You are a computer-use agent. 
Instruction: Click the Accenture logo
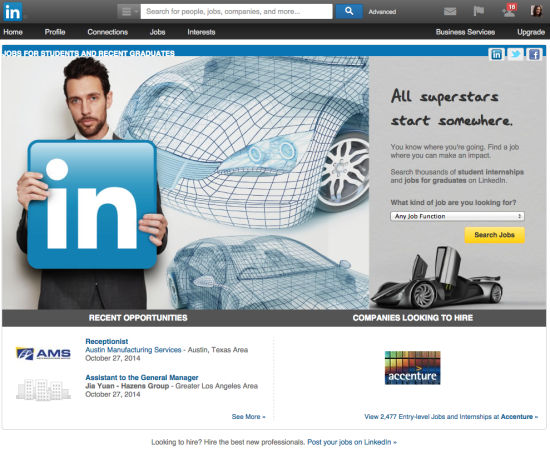(412, 368)
